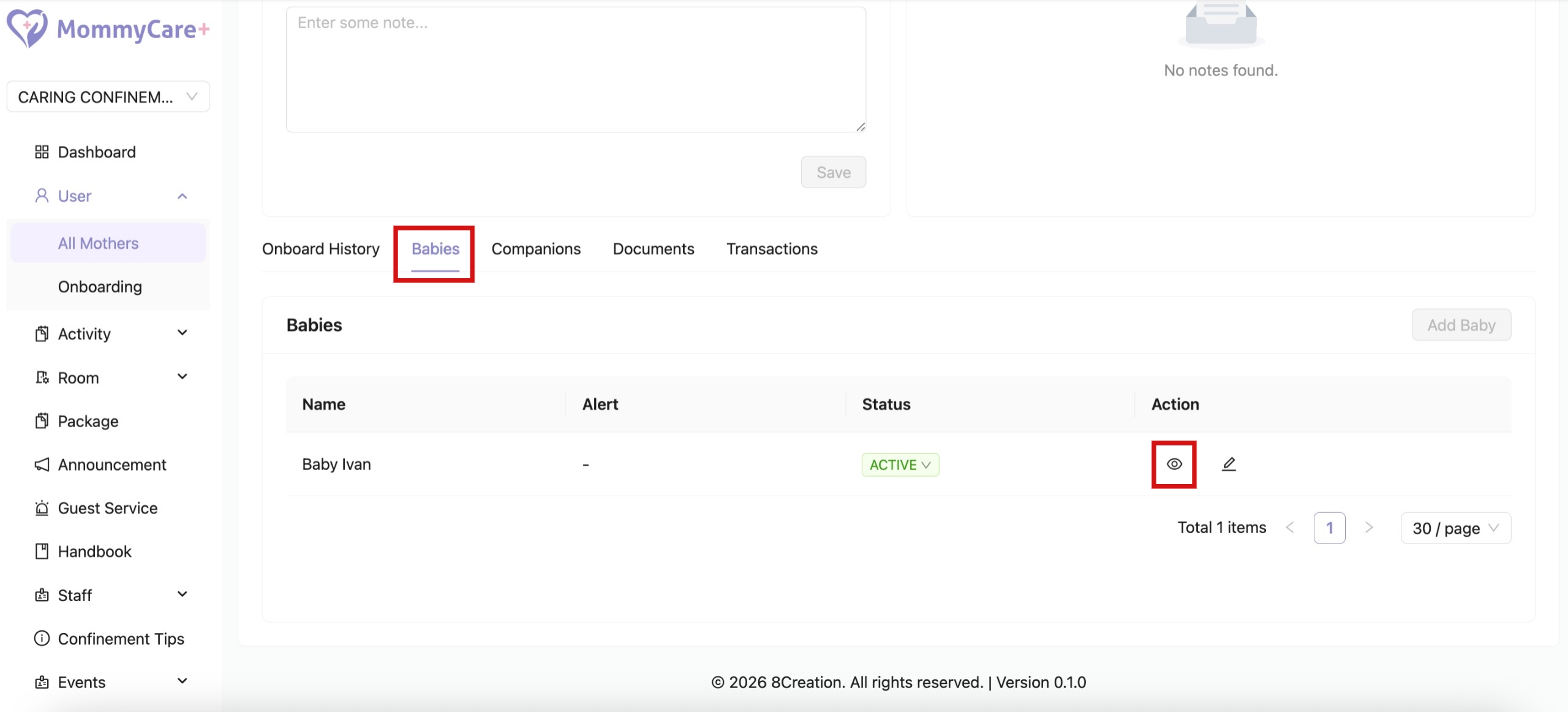Click the eye icon to view Baby Ivan
The height and width of the screenshot is (712, 1568).
pyautogui.click(x=1174, y=464)
